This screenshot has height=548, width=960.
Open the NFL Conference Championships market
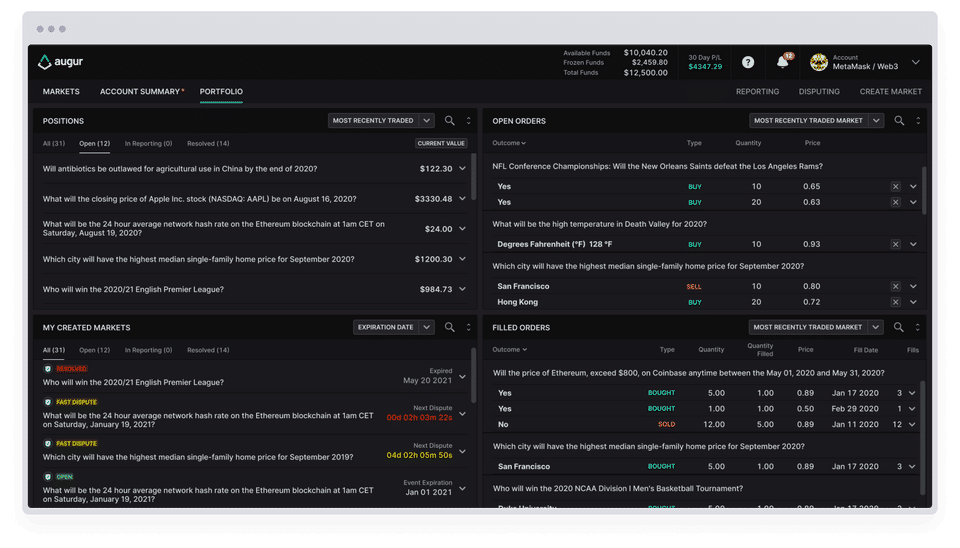(657, 166)
